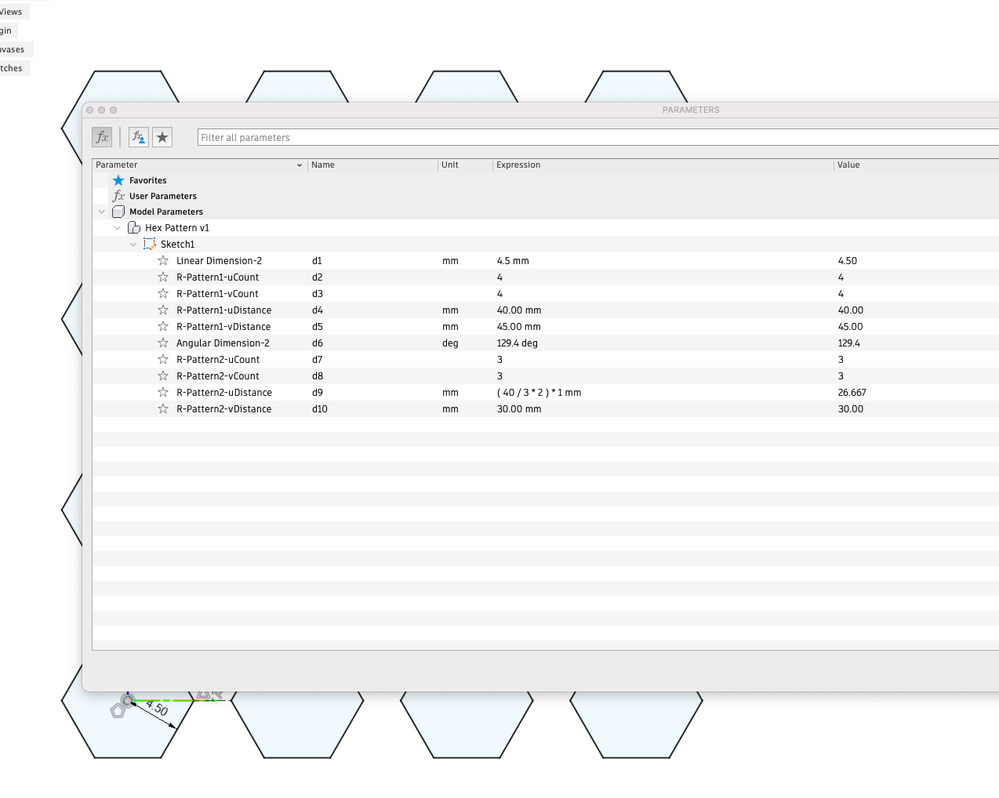Open the Parameter column header dropdown arrow
Image resolution: width=999 pixels, height=798 pixels.
(299, 165)
